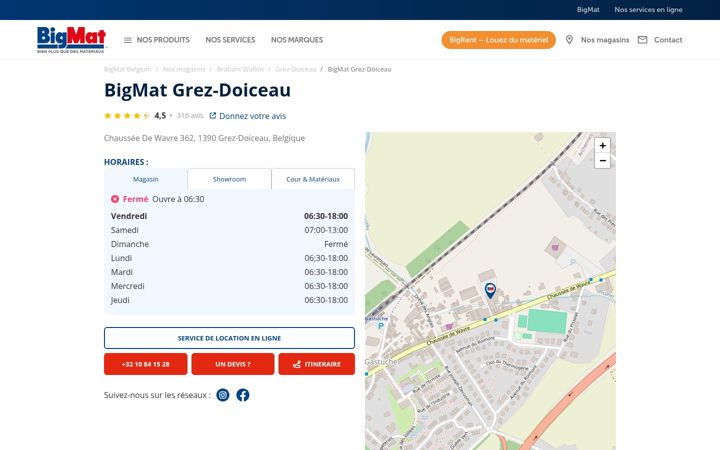Click the closed status icon beside Fermé
This screenshot has height=450, width=720.
(x=115, y=199)
